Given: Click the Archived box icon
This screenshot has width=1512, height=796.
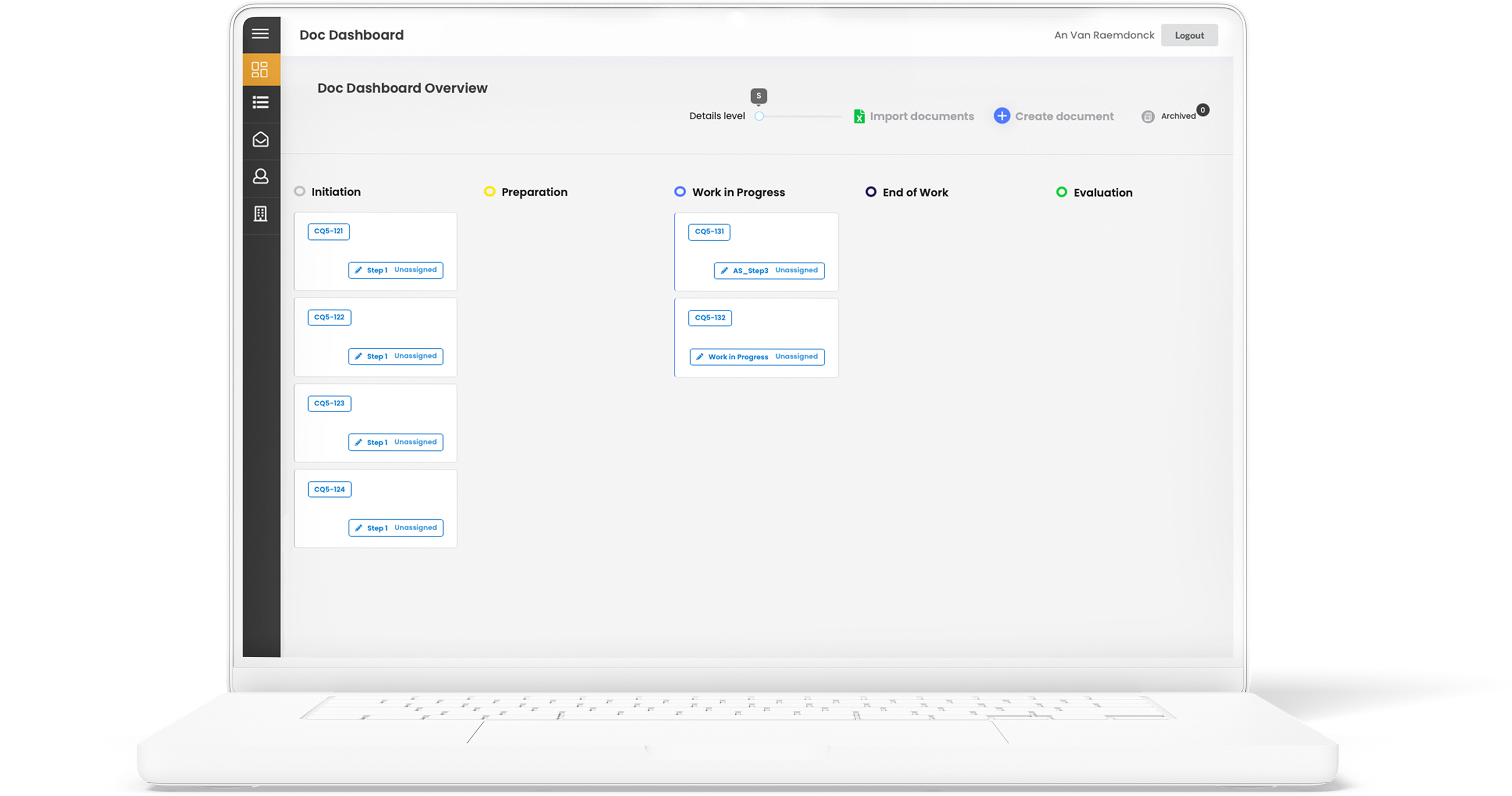Looking at the screenshot, I should (1147, 117).
